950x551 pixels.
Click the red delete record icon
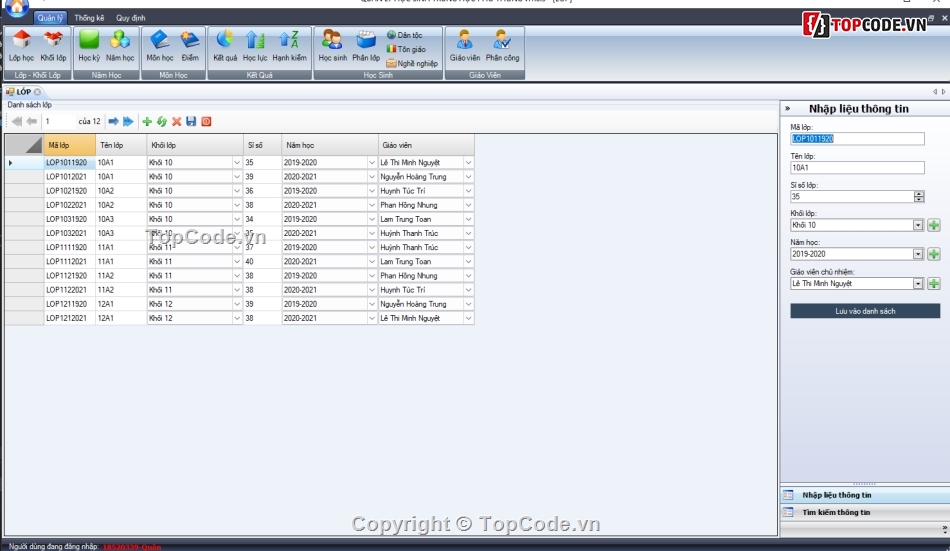tap(176, 121)
